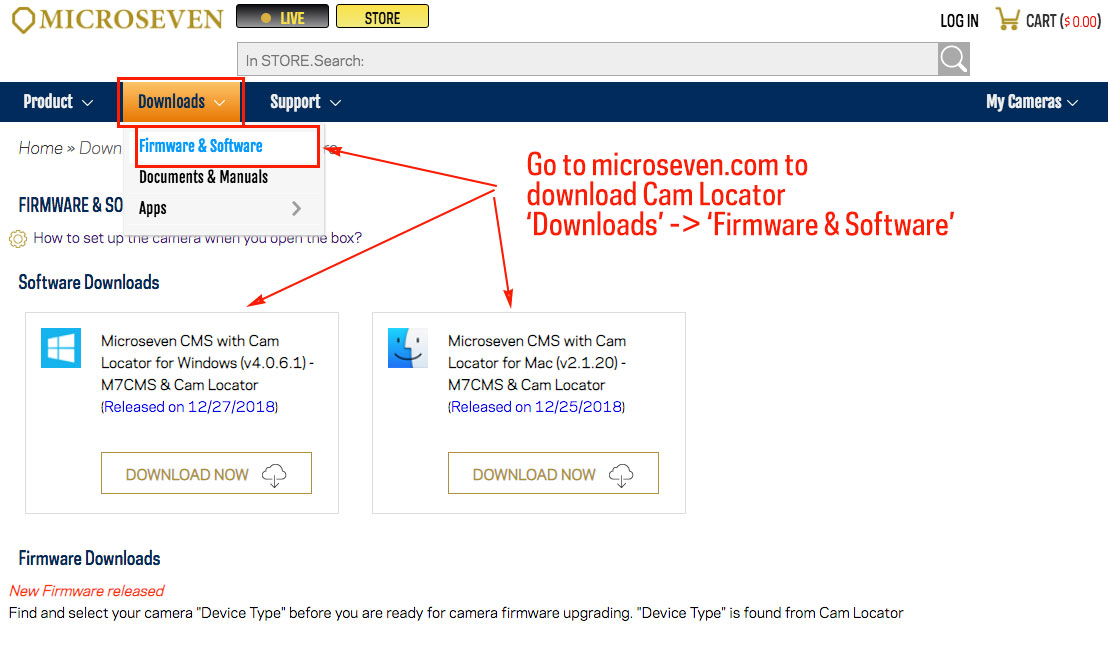Screen dimensions: 1108x656
Task: Click the Windows logo icon
Action: [x=61, y=348]
